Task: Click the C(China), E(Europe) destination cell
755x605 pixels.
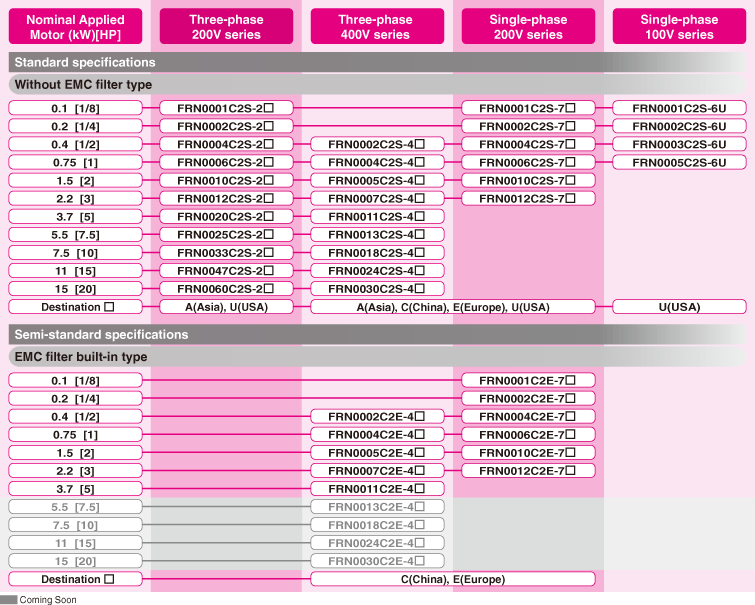Action: pos(453,579)
